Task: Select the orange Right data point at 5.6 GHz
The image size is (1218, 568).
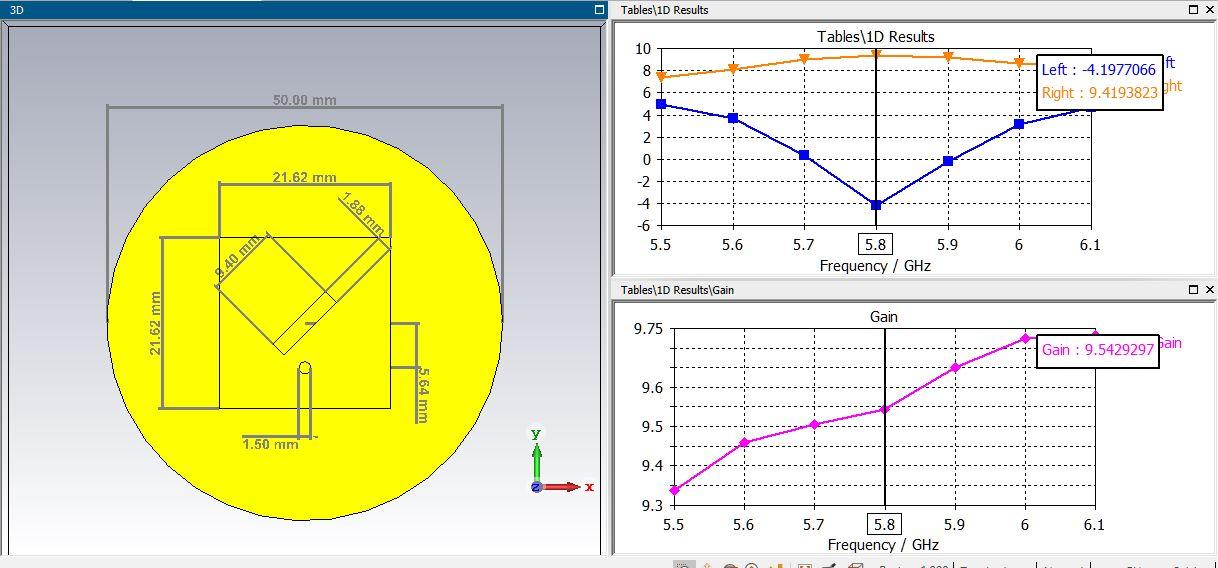Action: (x=733, y=69)
